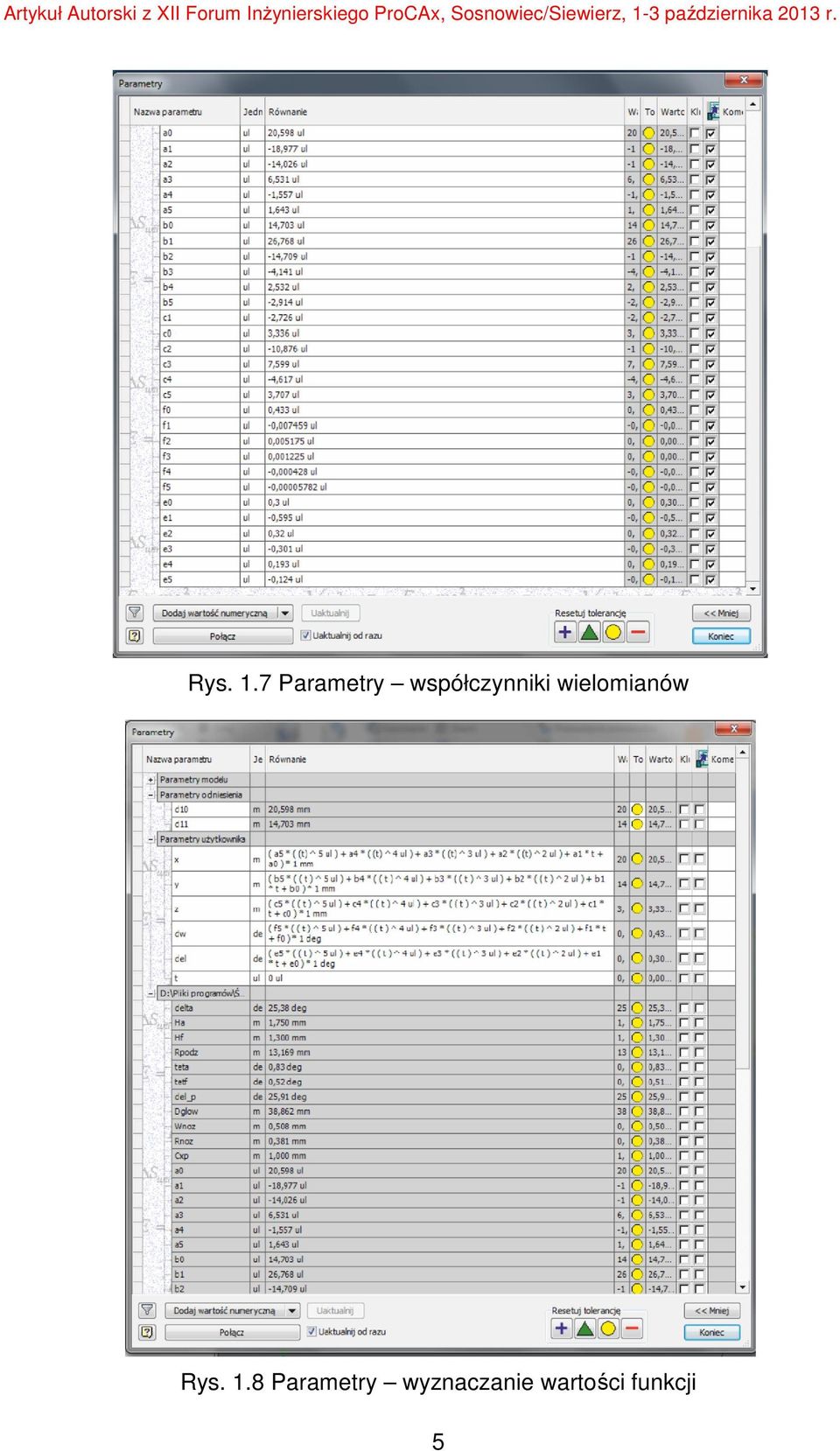Click tolerance circle in row delta
This screenshot has width=840, height=1451.
[x=637, y=1008]
